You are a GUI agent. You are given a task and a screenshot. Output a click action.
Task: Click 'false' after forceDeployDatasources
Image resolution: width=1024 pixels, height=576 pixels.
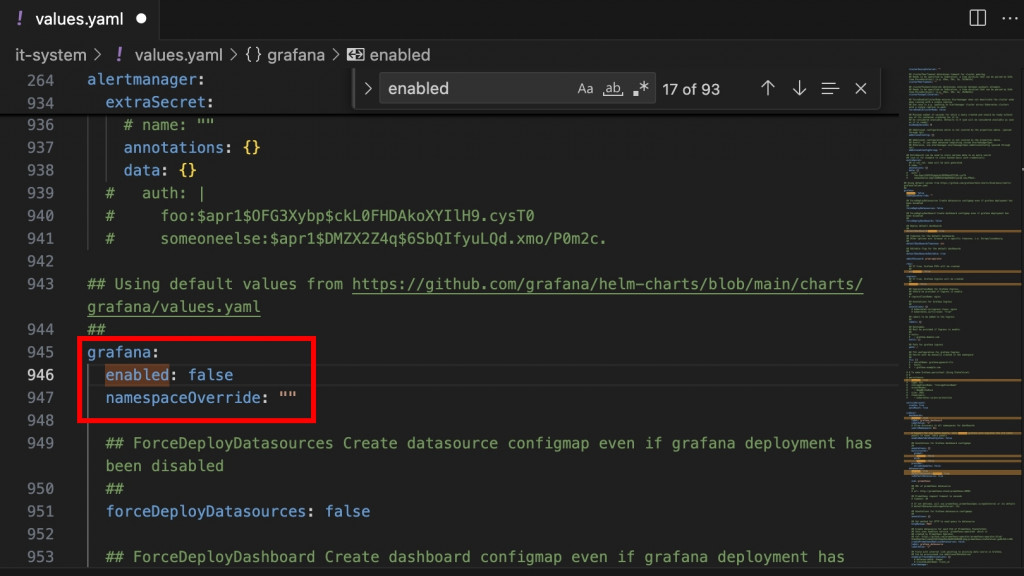coord(347,511)
